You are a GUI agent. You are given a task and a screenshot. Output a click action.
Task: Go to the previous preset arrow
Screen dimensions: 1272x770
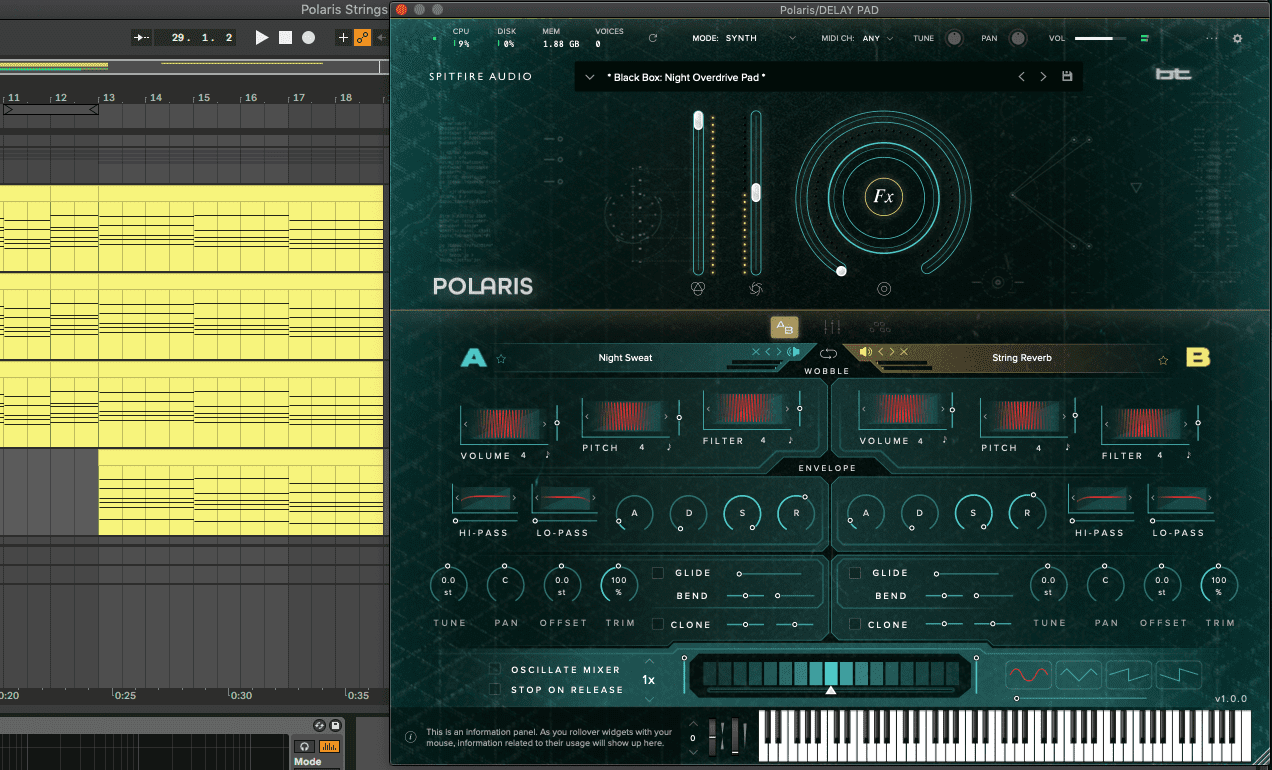click(x=1021, y=77)
